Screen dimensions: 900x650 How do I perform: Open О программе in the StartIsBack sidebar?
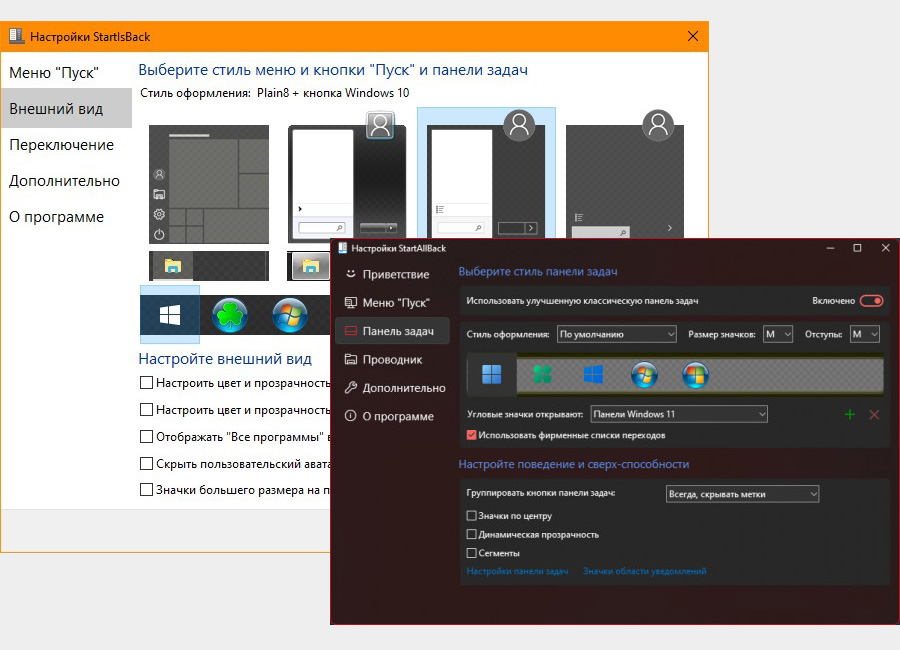click(66, 217)
